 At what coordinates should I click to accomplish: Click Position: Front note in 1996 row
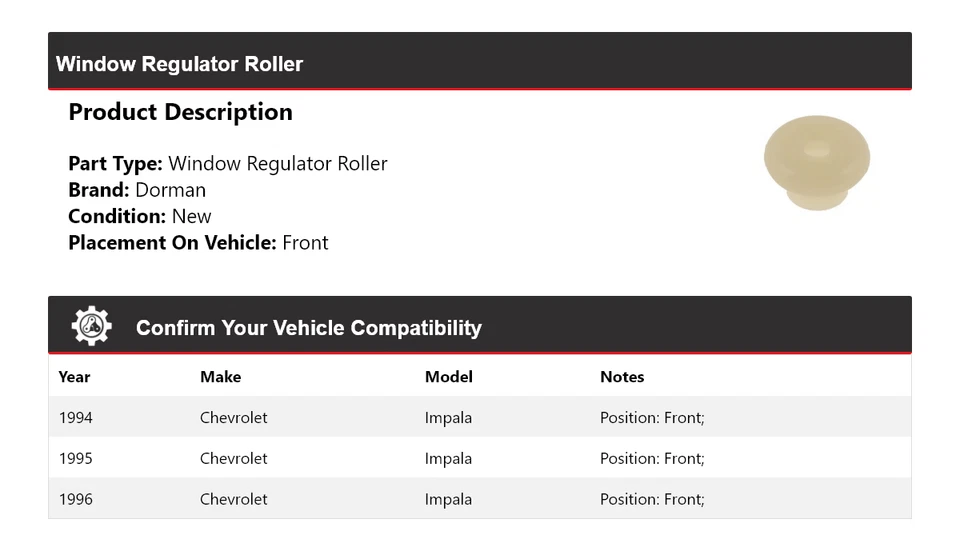click(x=652, y=499)
